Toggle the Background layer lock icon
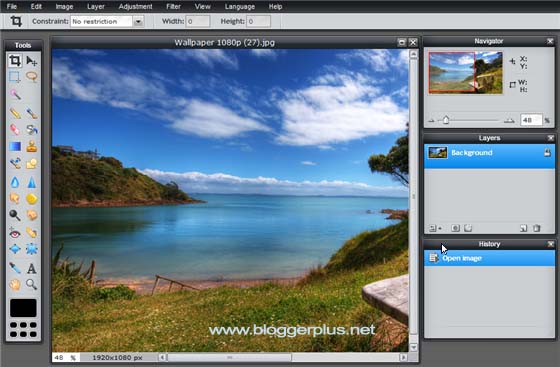 (x=547, y=152)
